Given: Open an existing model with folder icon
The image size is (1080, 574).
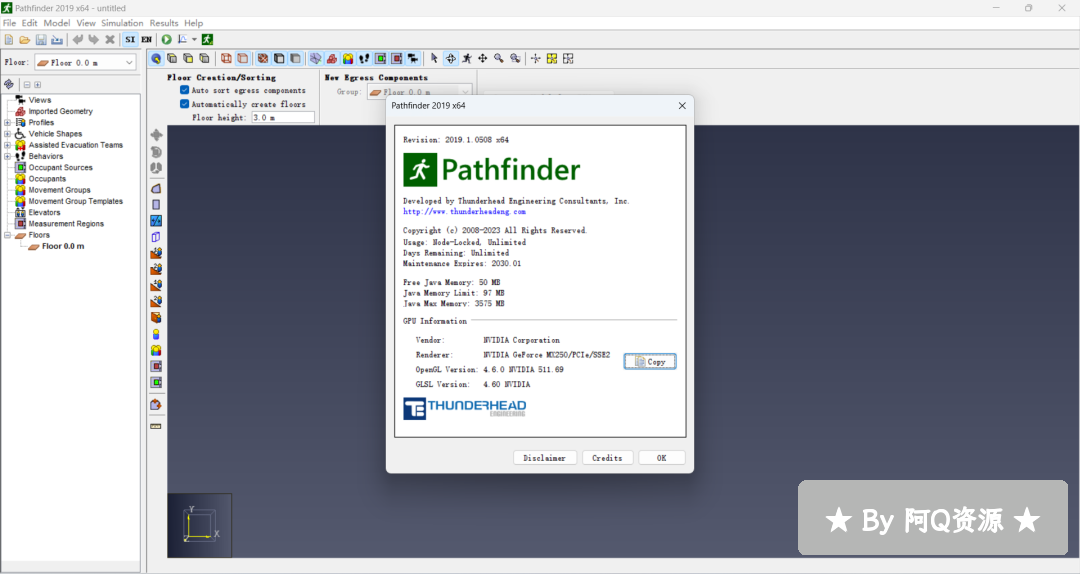Looking at the screenshot, I should coord(25,39).
